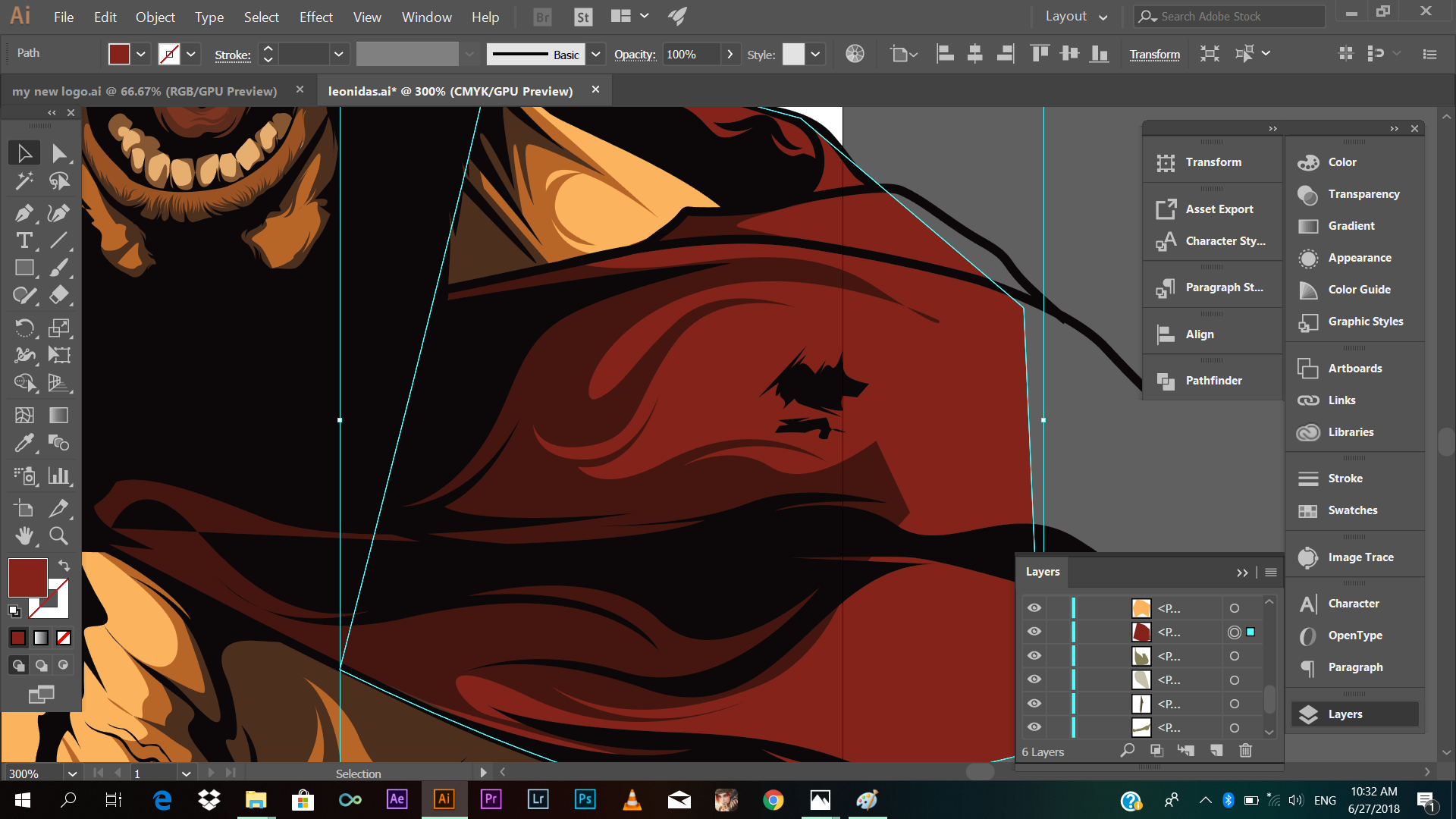Click the Opacity label link

click(x=634, y=55)
